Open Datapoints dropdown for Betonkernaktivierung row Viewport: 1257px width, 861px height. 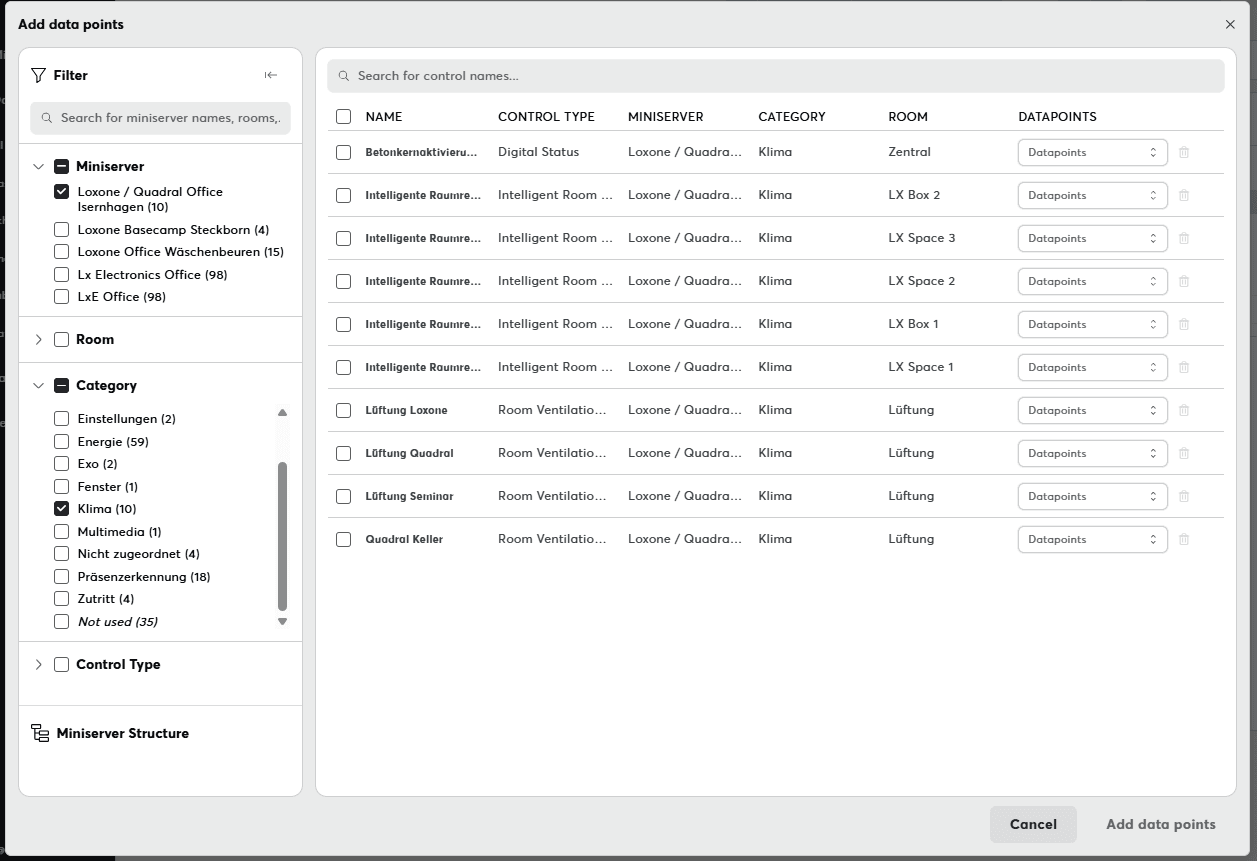tap(1092, 152)
